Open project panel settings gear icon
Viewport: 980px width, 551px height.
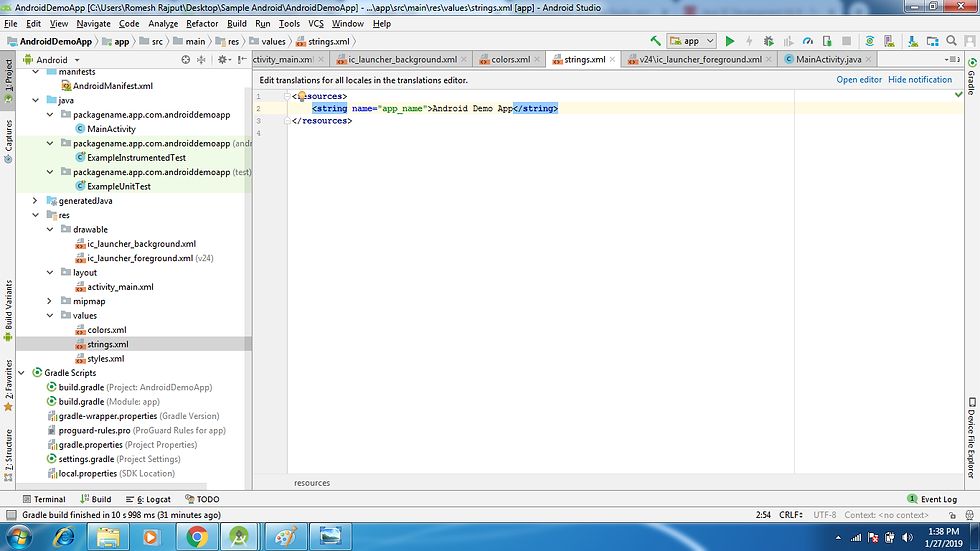[x=223, y=60]
